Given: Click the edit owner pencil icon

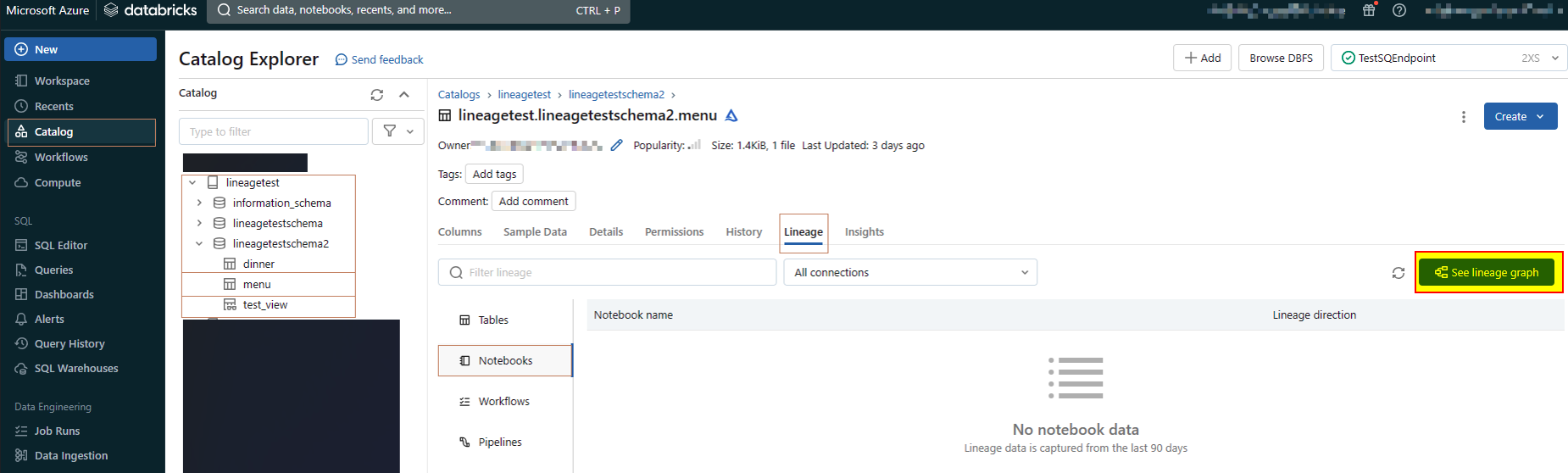Looking at the screenshot, I should (616, 145).
